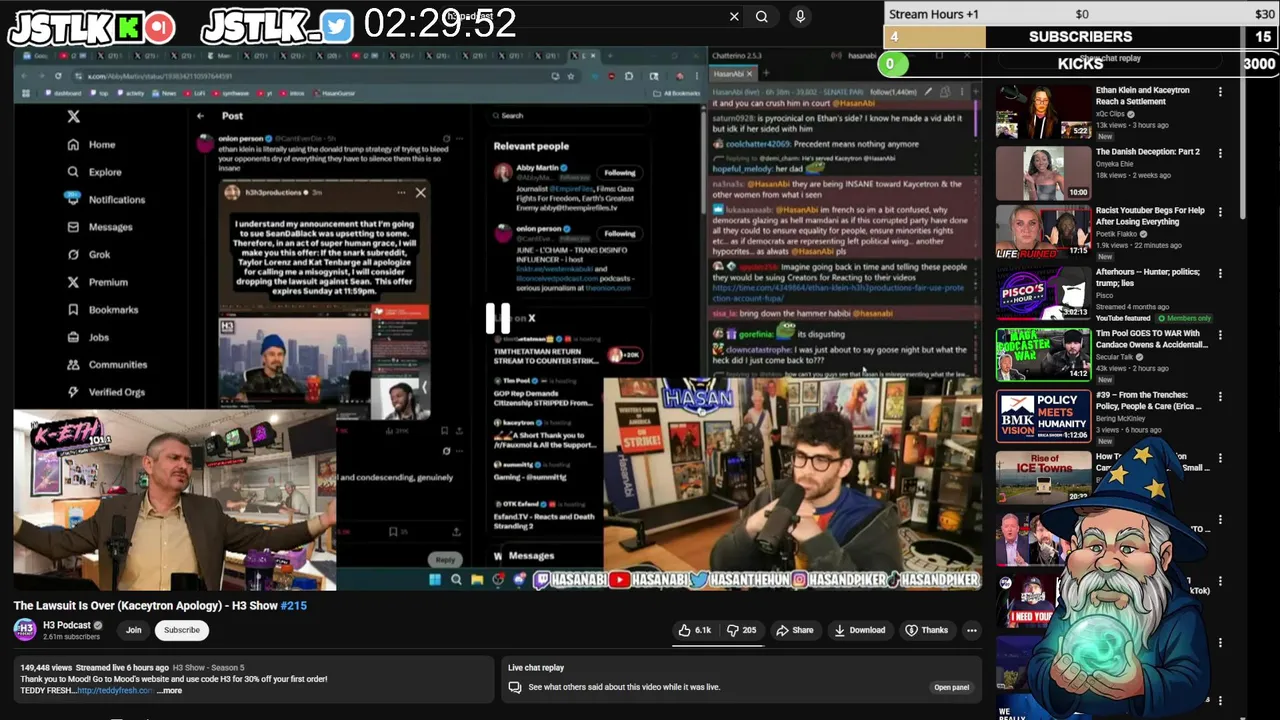
Task: Click the Members only badge on Afterhours
Action: tap(1185, 318)
